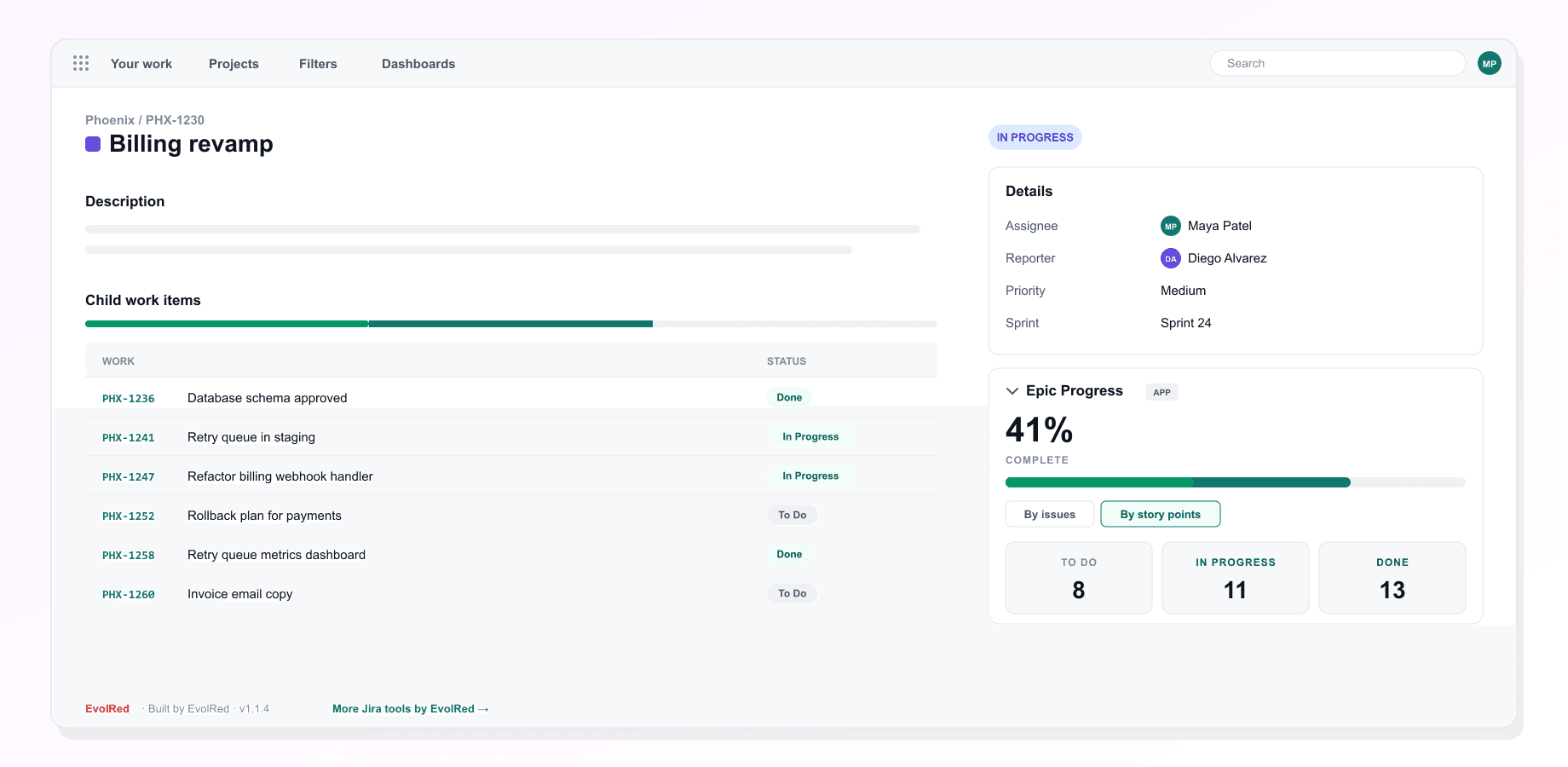Click reporter name Diego Alvarez
The width and height of the screenshot is (1568, 767).
pos(1227,258)
